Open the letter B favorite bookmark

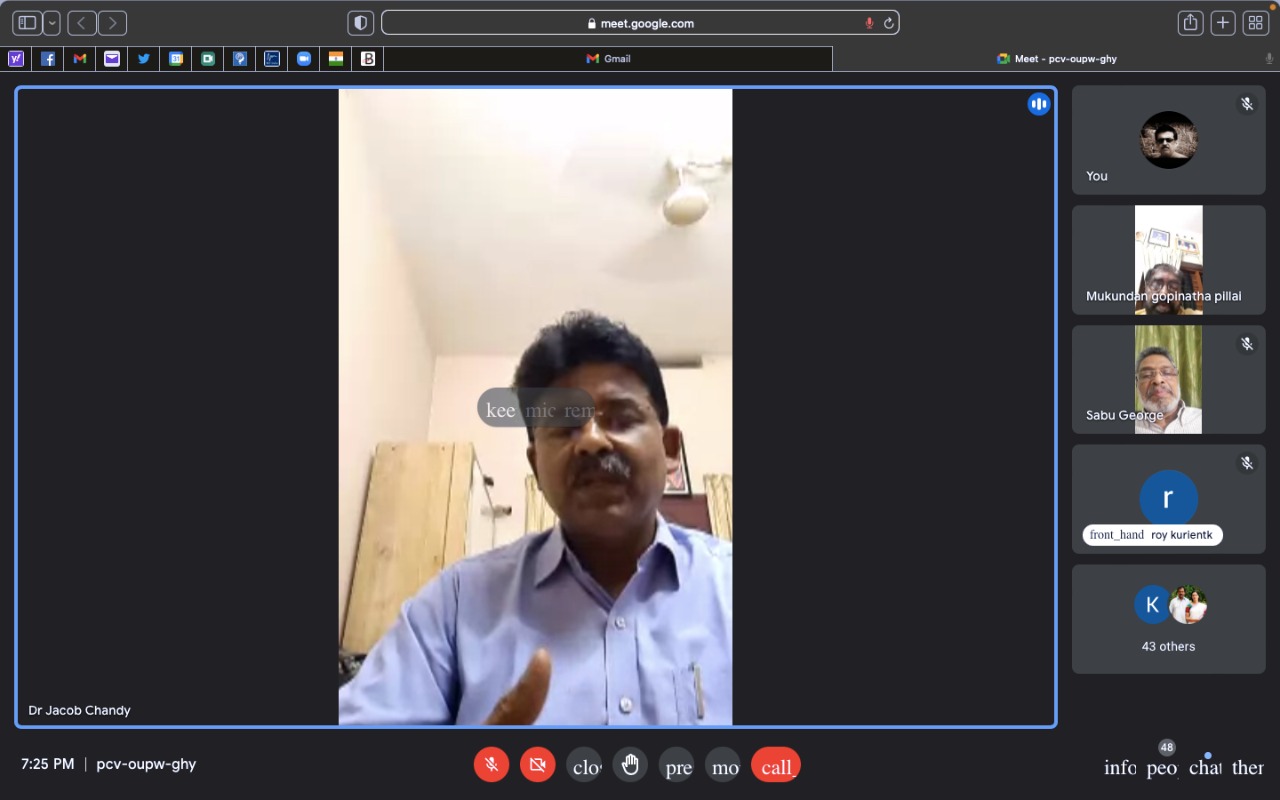point(368,59)
